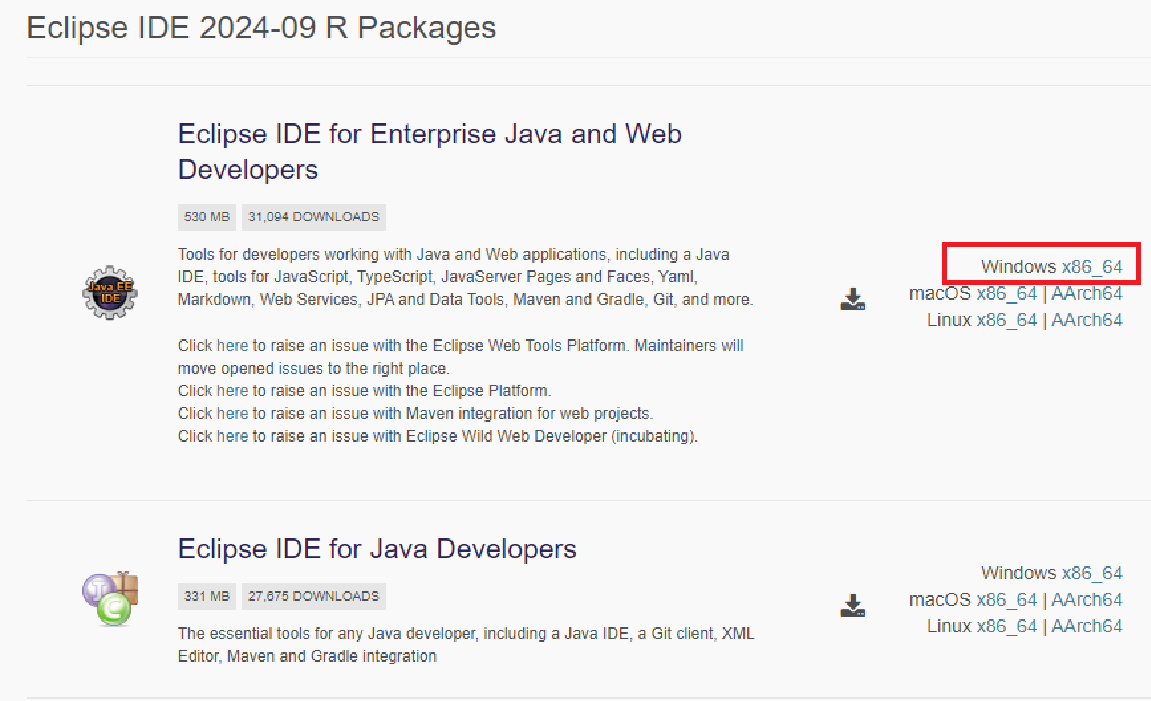Click the 331 MB size badge
This screenshot has height=701, width=1151.
pos(207,596)
